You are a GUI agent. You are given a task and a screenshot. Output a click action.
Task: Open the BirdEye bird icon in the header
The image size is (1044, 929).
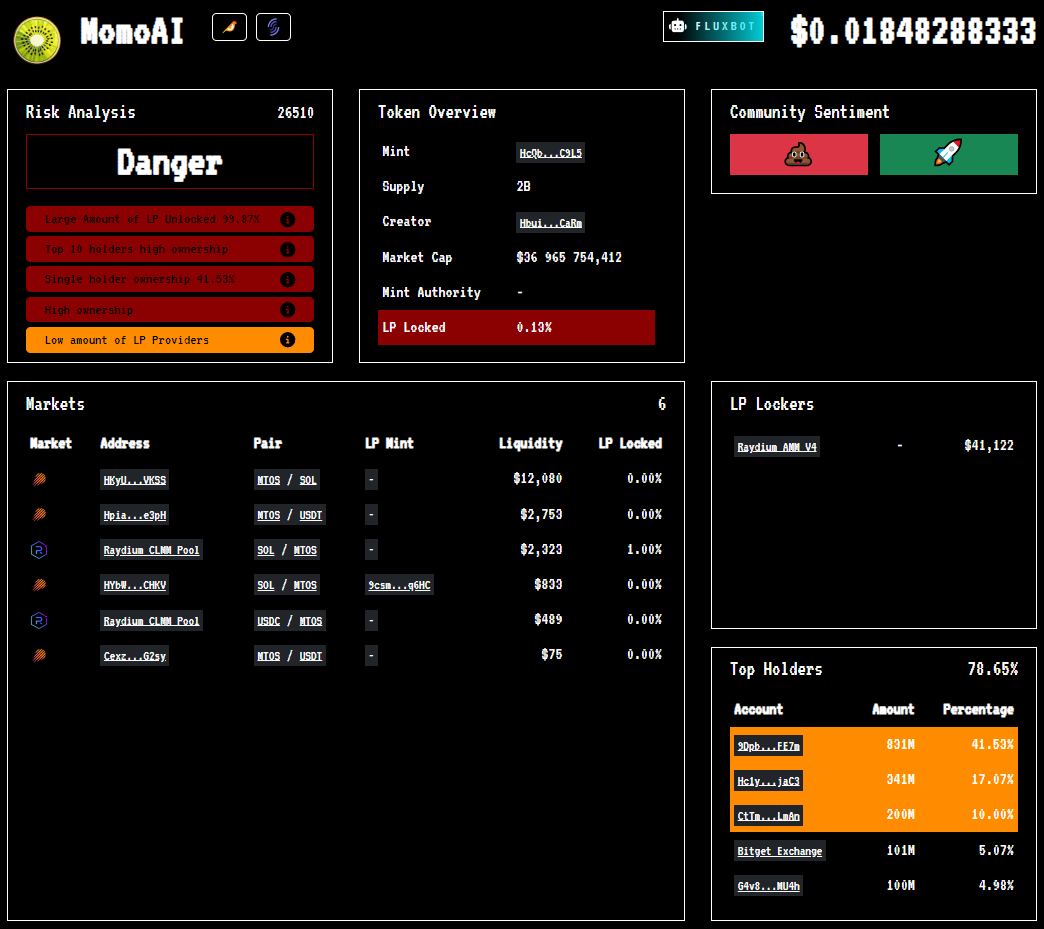[x=229, y=26]
